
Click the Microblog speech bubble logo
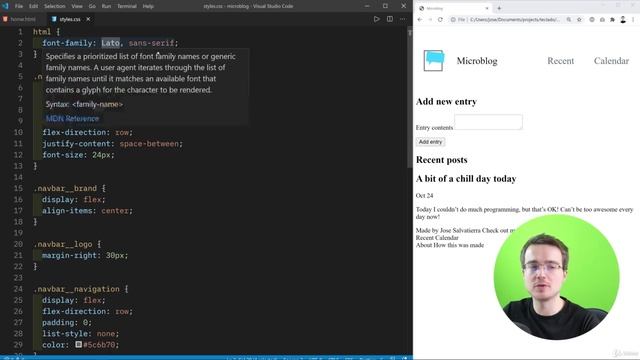pyautogui.click(x=433, y=60)
